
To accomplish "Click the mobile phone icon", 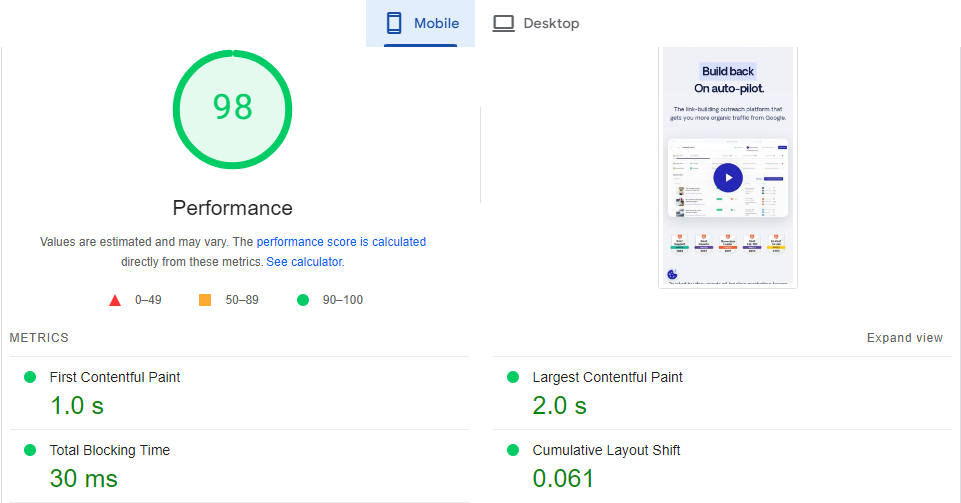I will point(394,23).
